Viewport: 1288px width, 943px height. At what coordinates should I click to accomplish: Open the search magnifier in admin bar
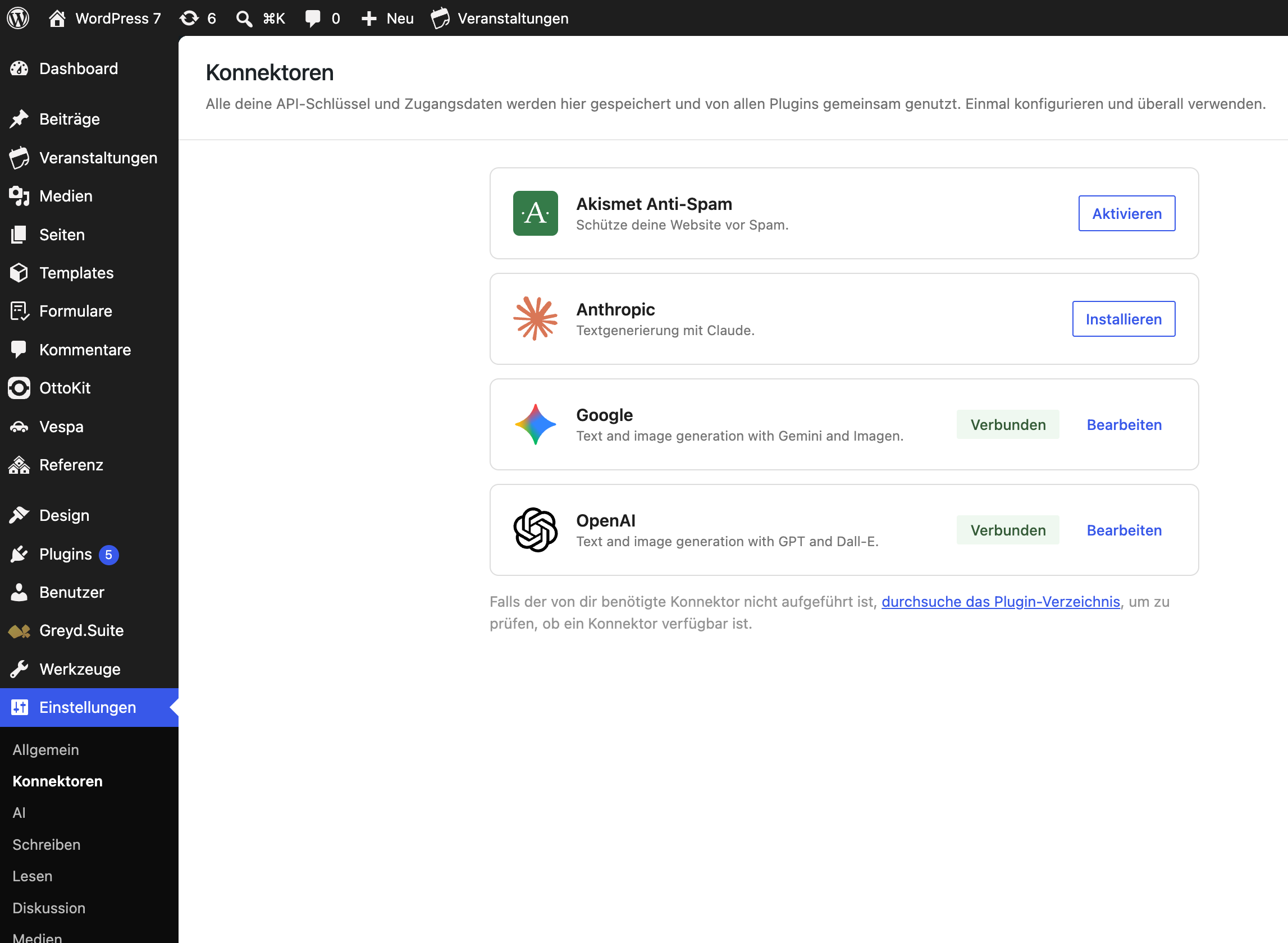(244, 19)
